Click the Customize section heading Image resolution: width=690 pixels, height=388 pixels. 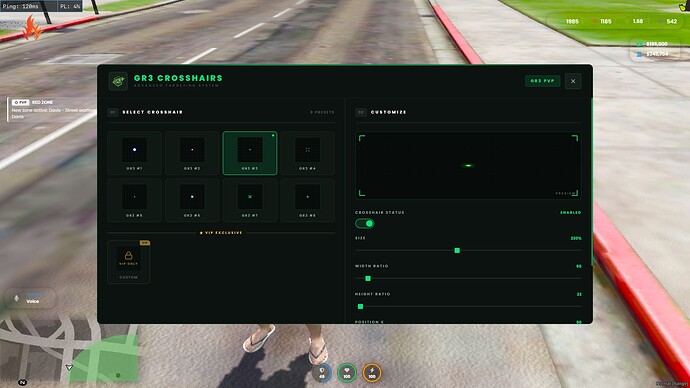click(389, 112)
